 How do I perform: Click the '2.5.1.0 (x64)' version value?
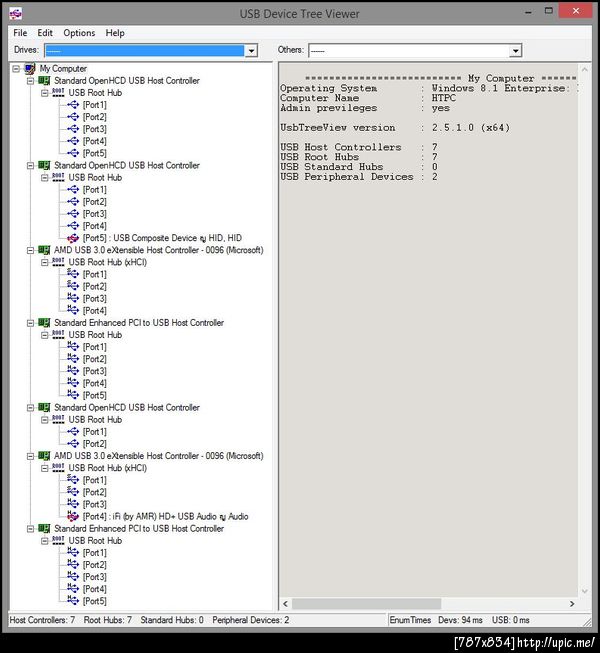click(x=471, y=127)
